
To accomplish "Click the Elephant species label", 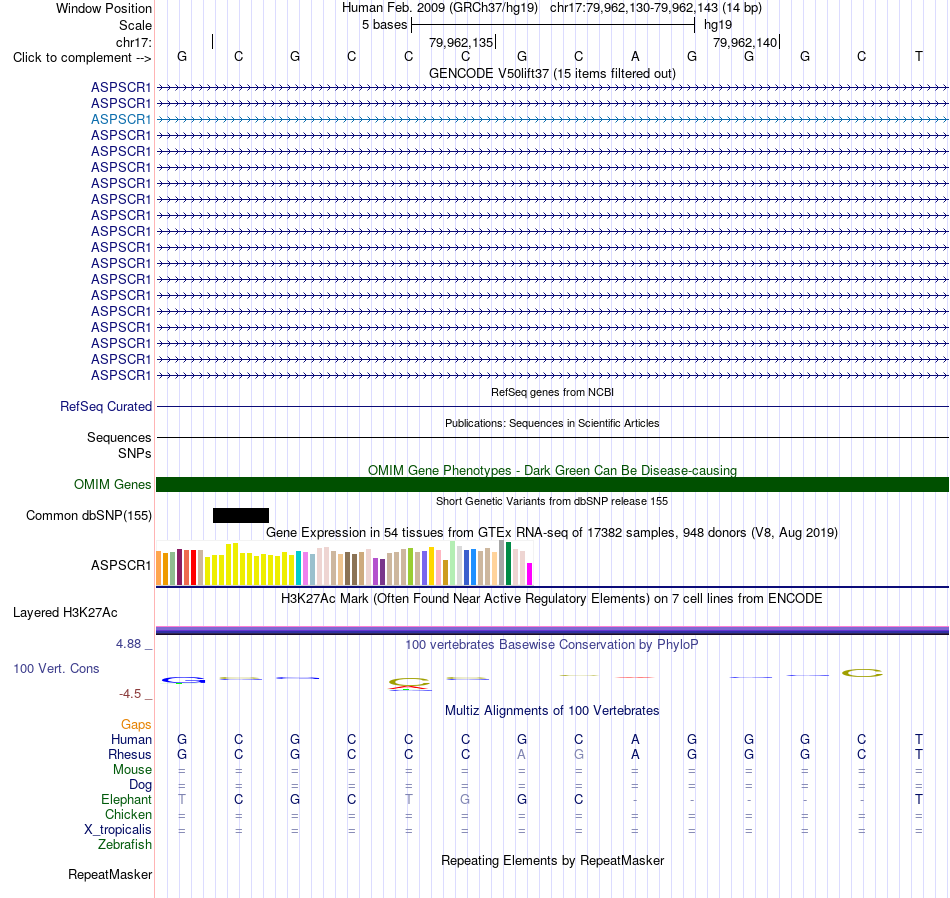I will click(126, 800).
